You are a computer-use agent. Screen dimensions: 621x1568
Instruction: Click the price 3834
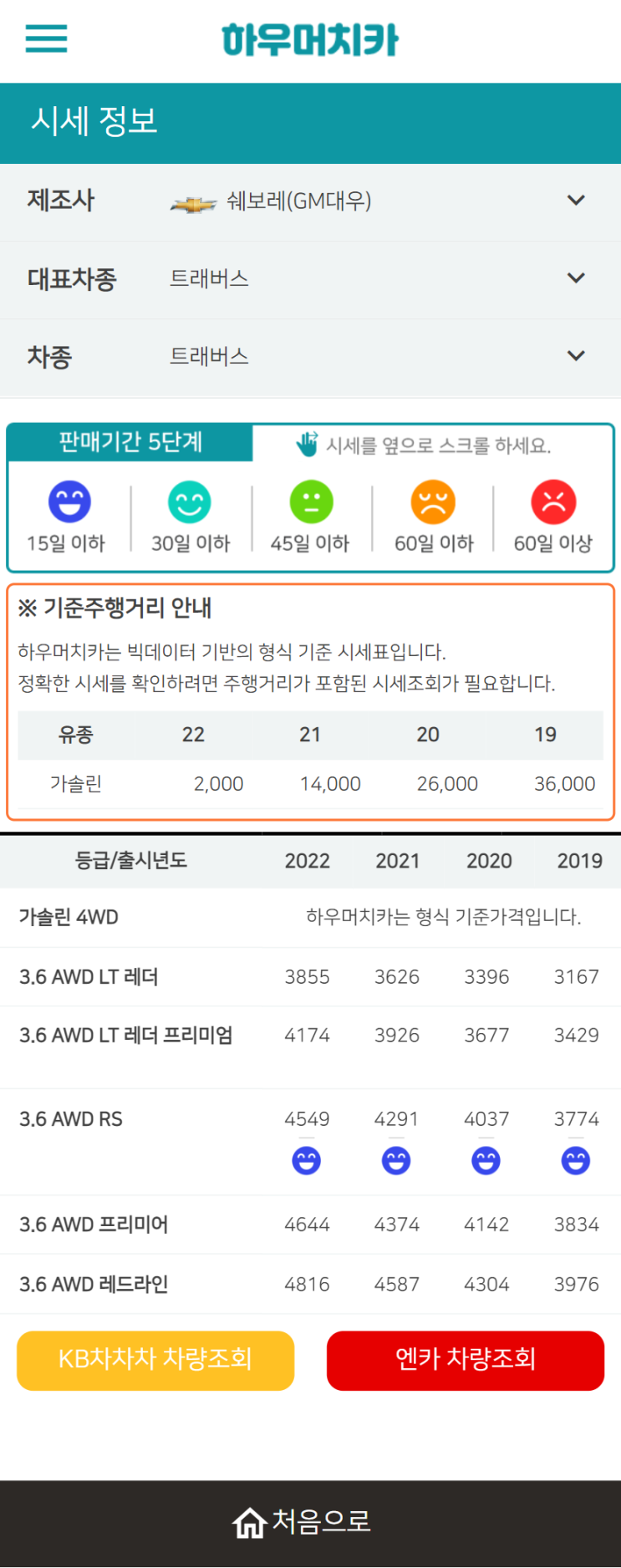coord(577,1224)
